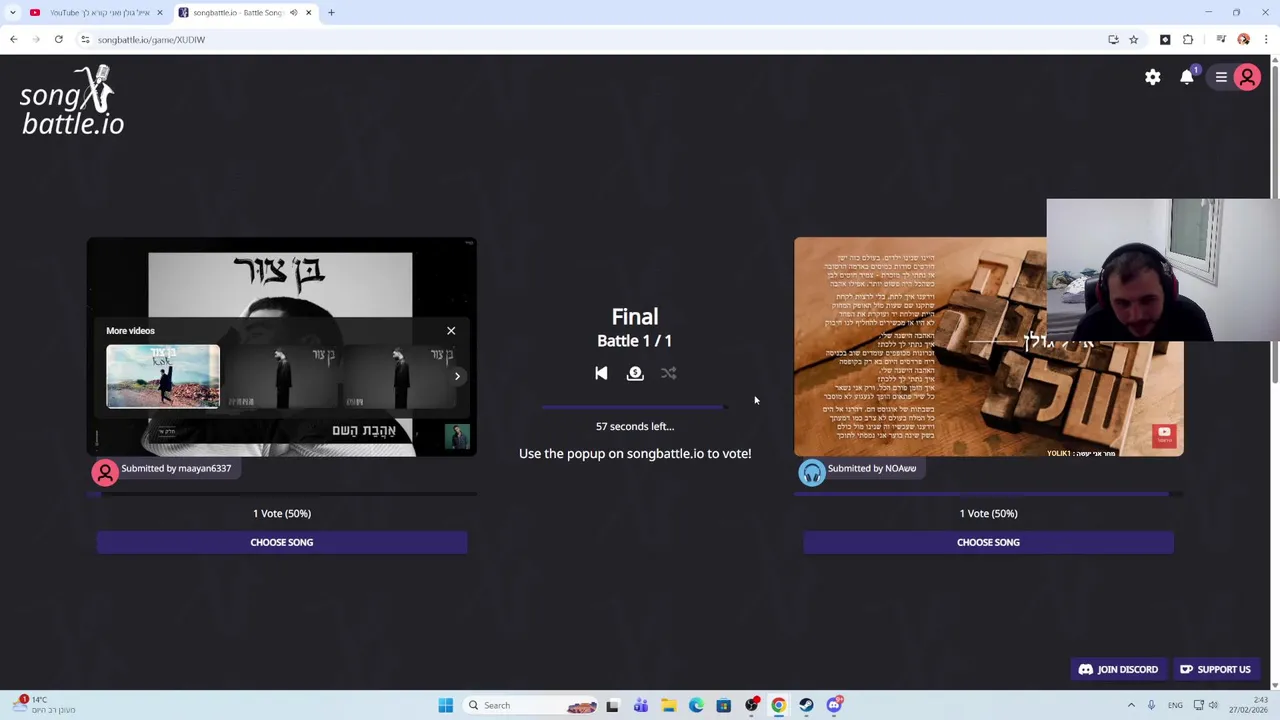Open a new browser tab

point(331,12)
